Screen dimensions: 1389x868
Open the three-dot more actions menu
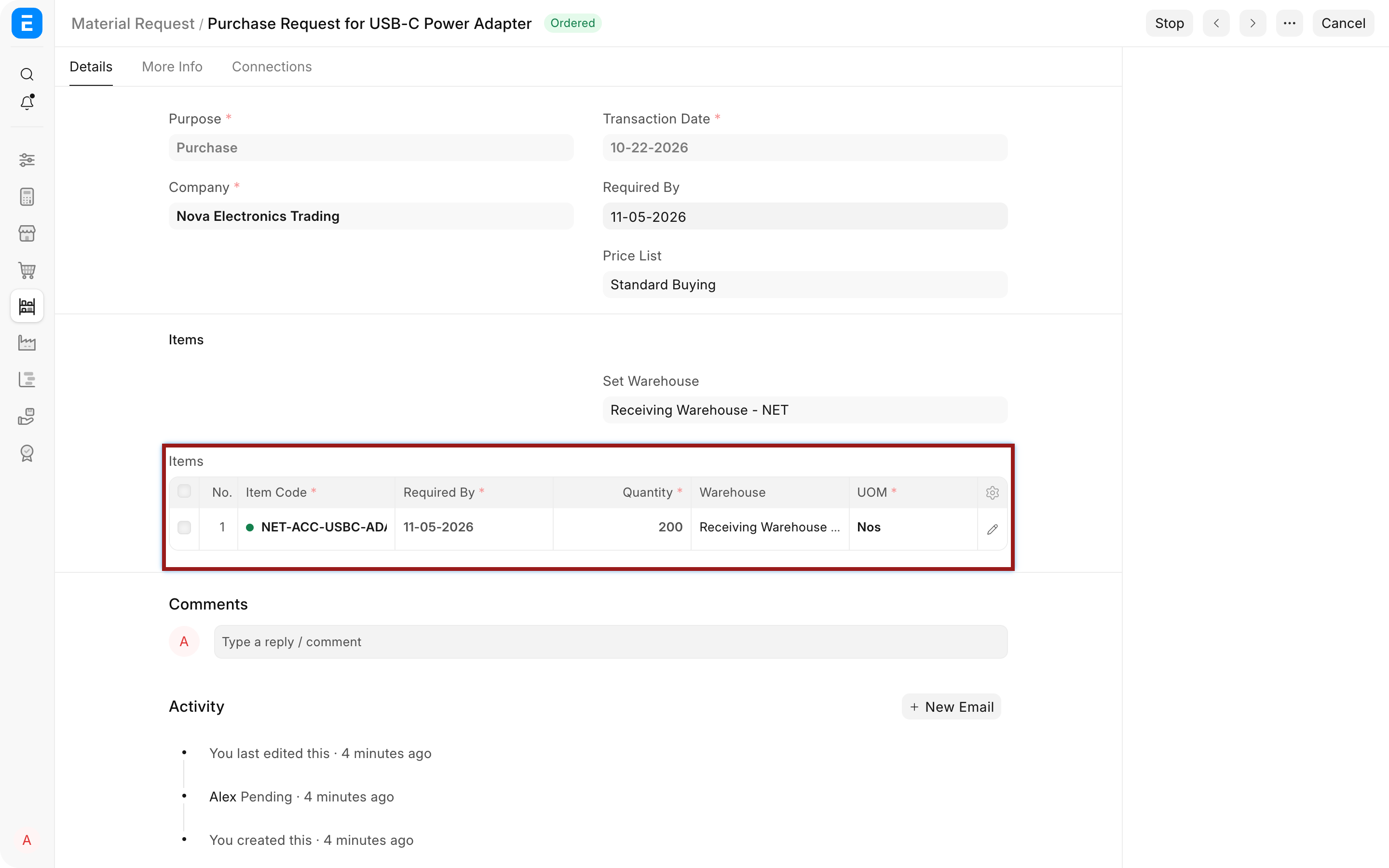tap(1290, 23)
